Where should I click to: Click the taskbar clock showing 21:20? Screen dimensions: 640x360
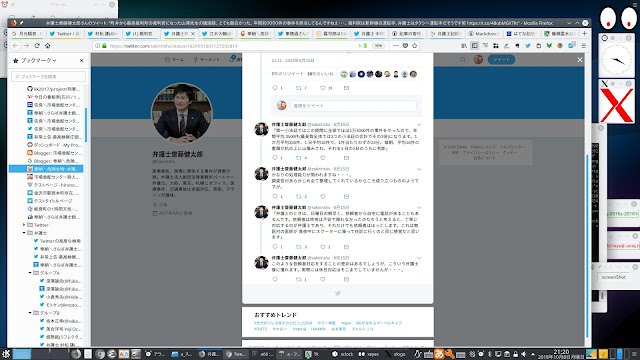pyautogui.click(x=561, y=354)
